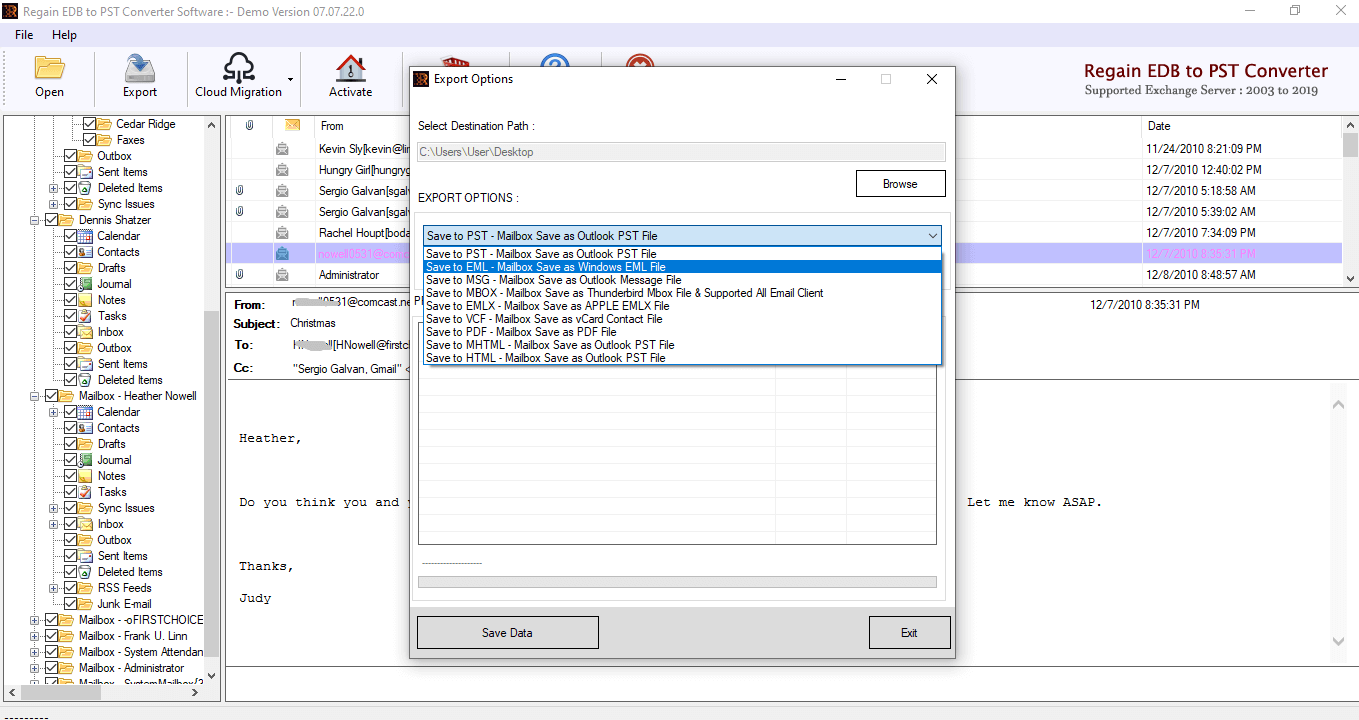
Task: Click the envelope icon in the Hungry Girl row
Action: pos(283,170)
